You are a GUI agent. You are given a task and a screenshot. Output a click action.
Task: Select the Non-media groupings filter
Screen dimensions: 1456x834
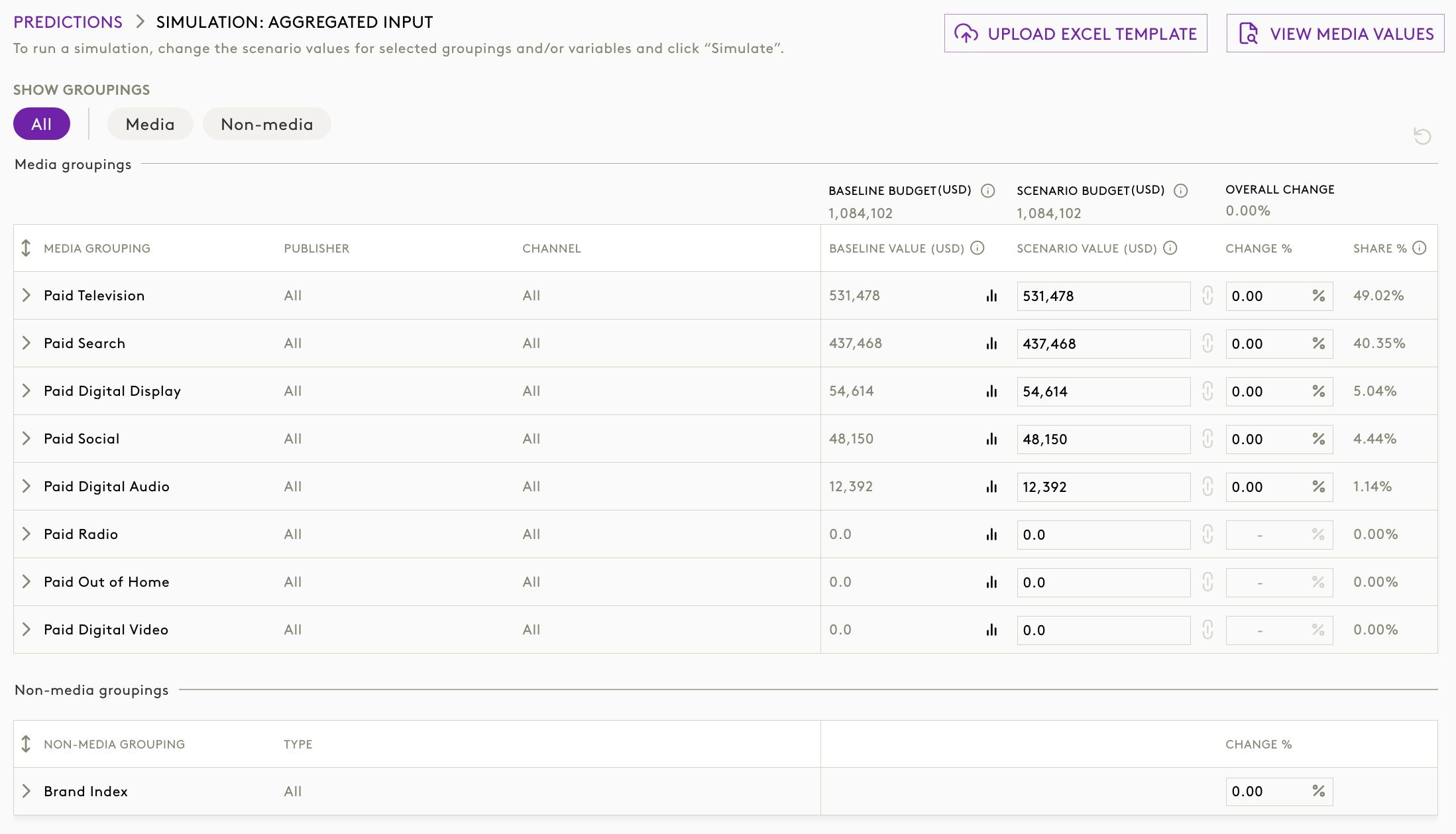[x=266, y=124]
